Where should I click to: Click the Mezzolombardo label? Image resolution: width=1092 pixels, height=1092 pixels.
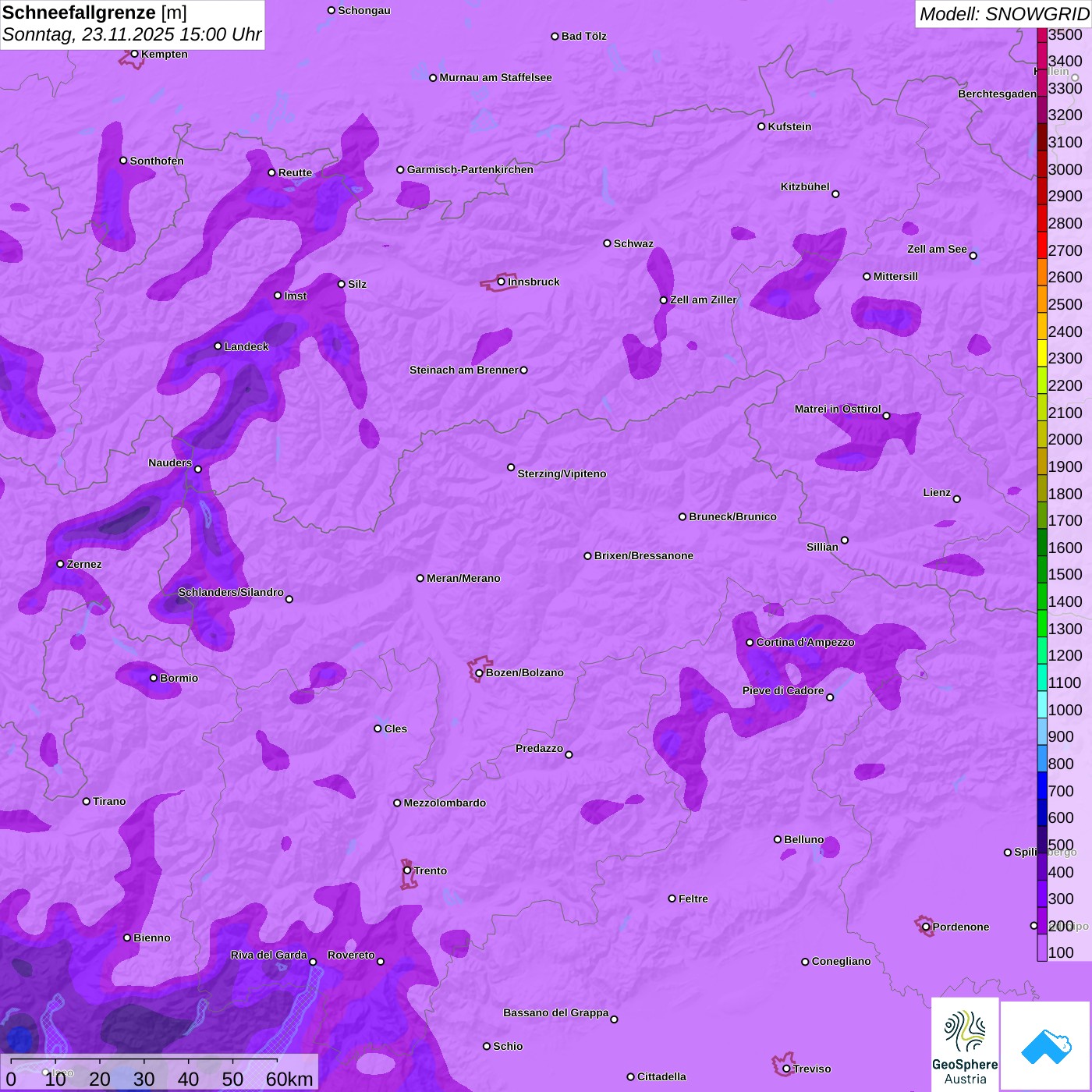pos(445,803)
